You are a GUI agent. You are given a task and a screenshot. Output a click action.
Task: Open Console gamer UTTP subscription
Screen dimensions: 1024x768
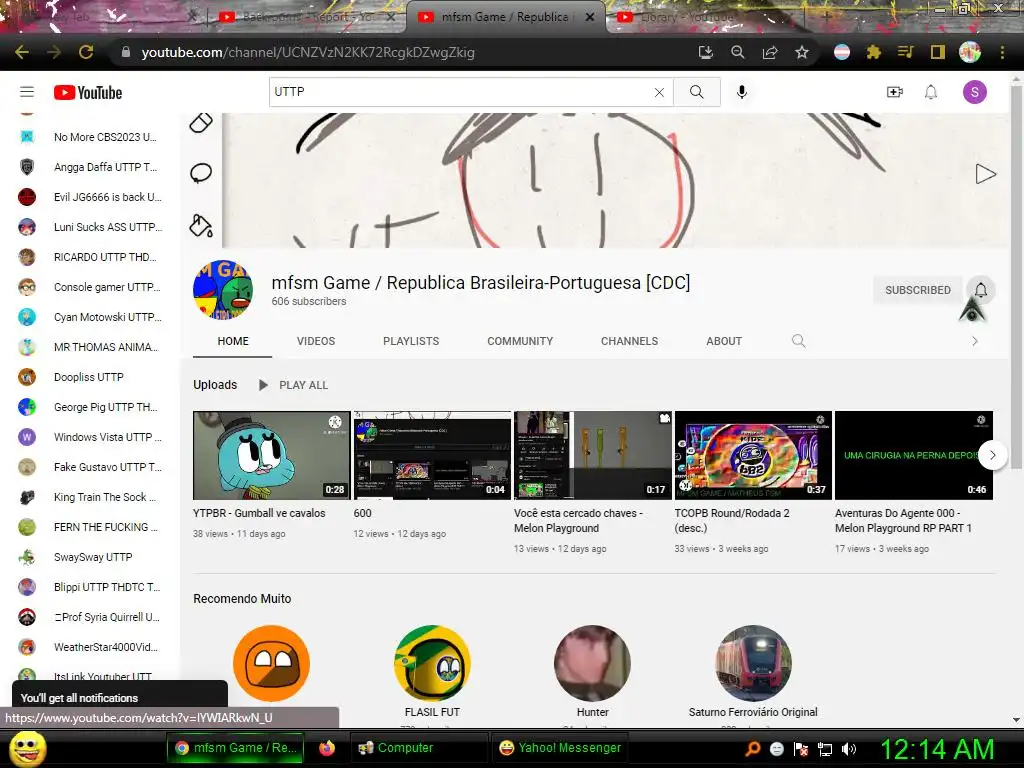(91, 287)
